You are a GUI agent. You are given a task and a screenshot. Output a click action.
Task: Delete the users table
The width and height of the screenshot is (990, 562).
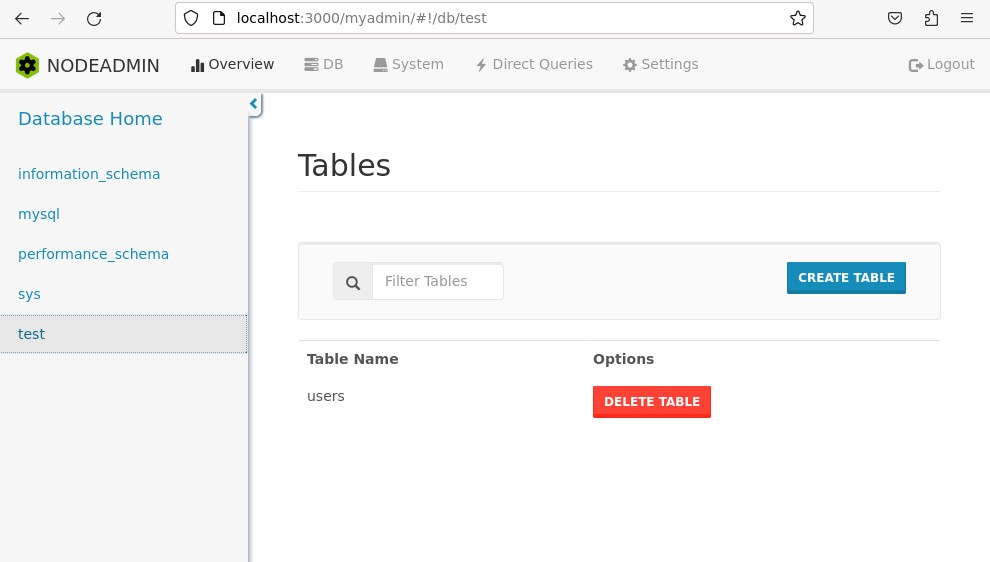click(x=651, y=402)
